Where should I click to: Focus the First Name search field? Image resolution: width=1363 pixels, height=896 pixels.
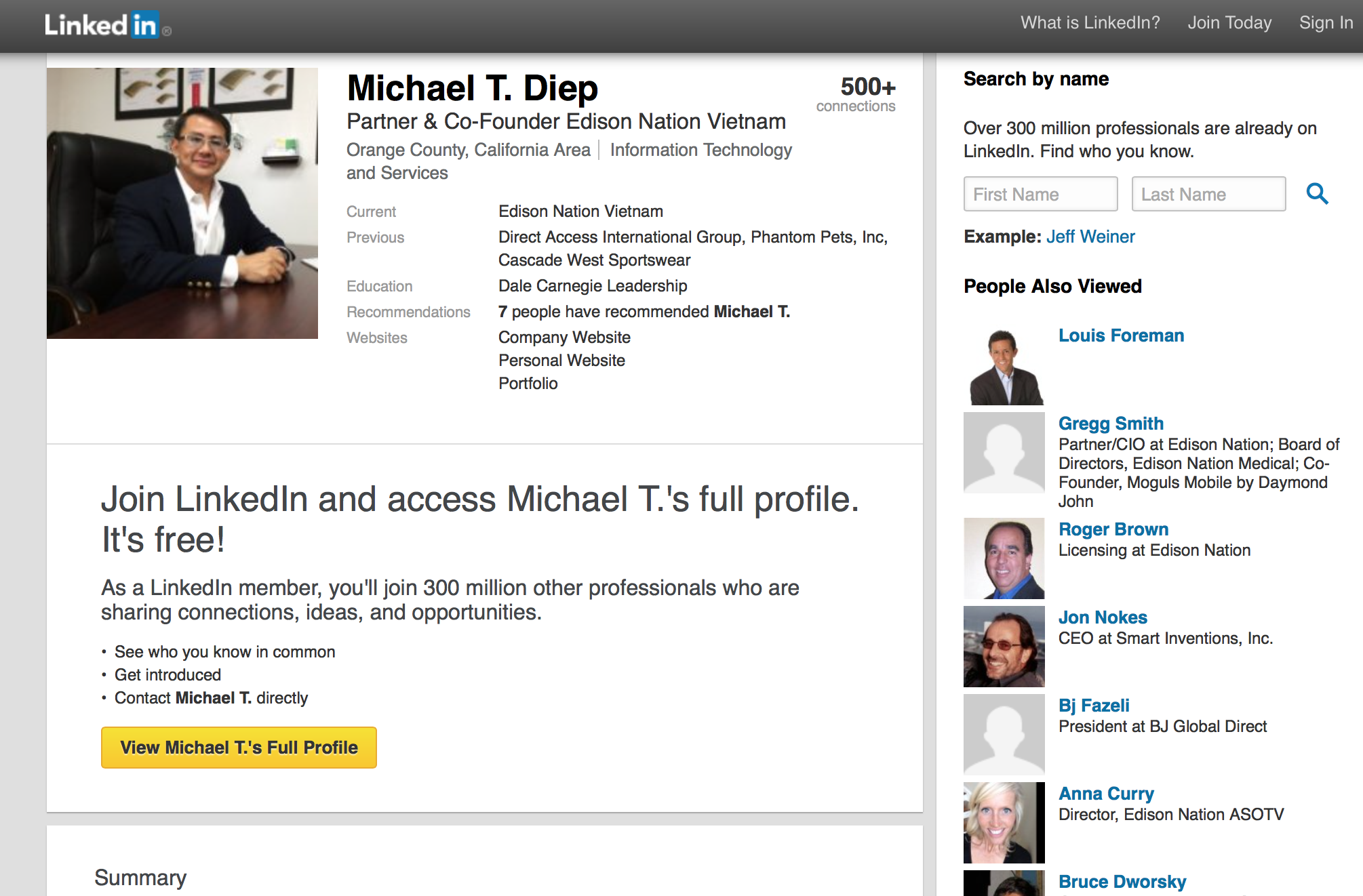tap(1040, 194)
